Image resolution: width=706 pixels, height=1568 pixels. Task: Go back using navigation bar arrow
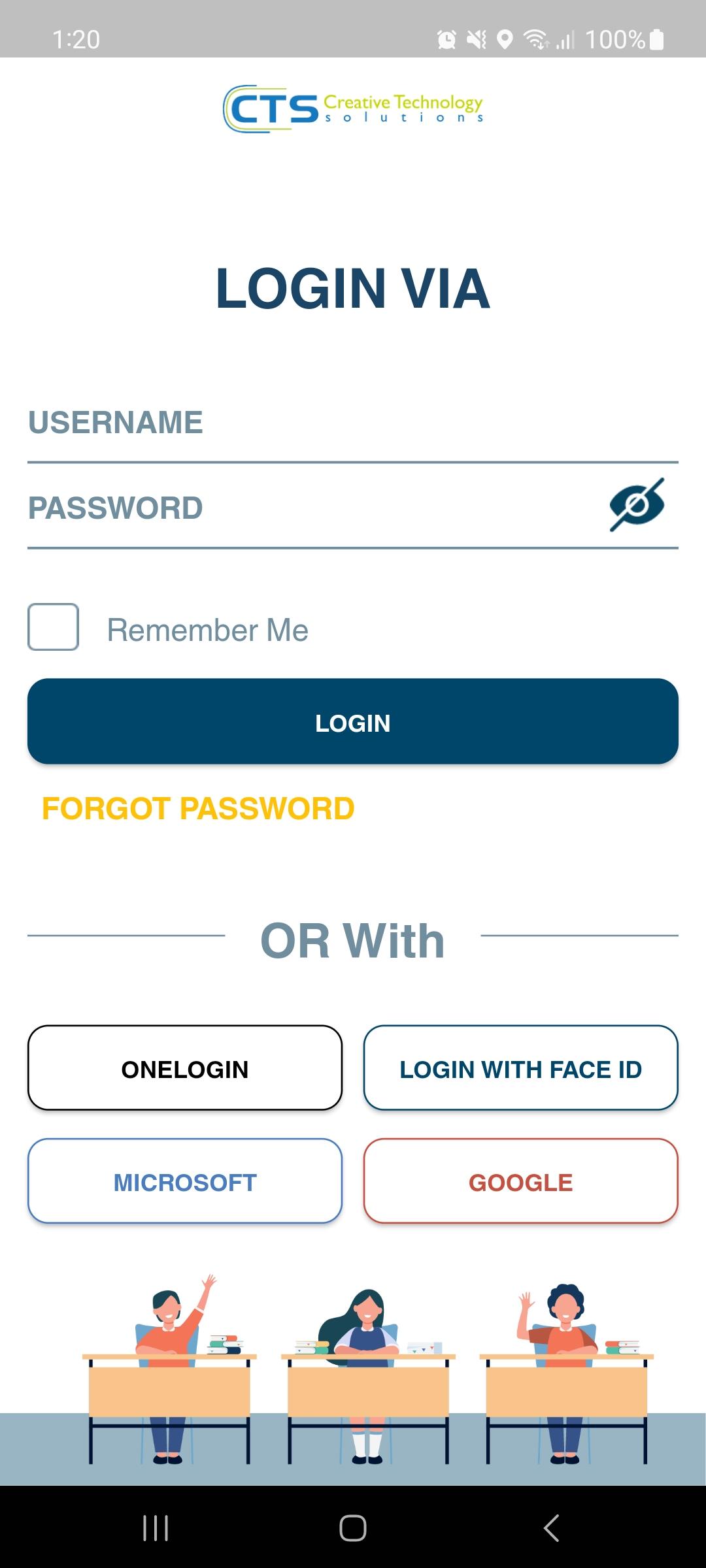[x=551, y=1528]
